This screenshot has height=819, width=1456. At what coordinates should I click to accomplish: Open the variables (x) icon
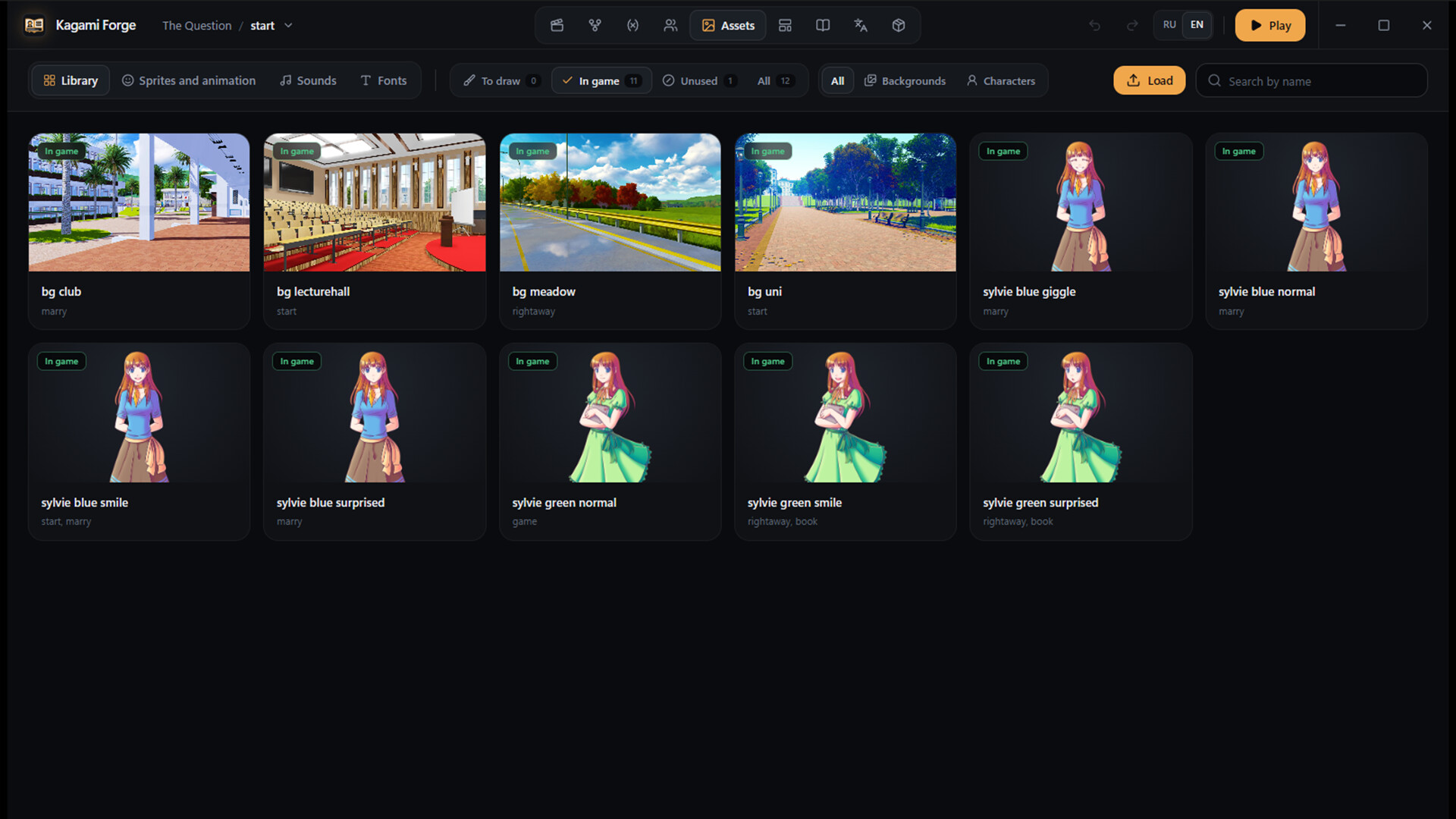tap(632, 25)
